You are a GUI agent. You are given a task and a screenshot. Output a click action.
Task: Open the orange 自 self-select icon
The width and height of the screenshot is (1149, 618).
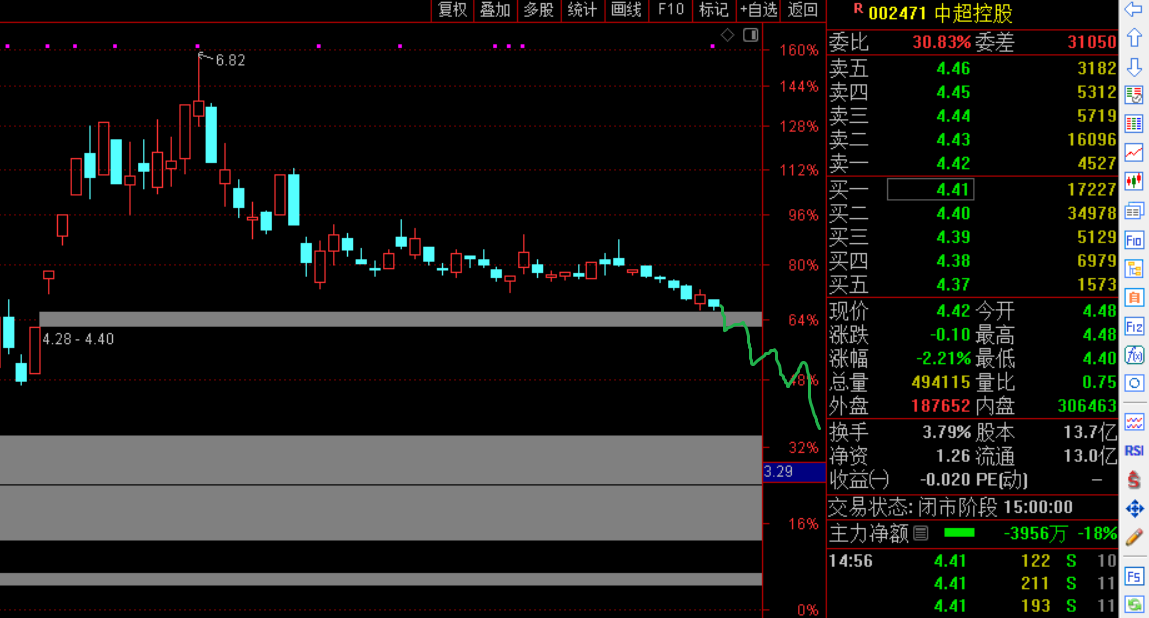pos(1134,297)
